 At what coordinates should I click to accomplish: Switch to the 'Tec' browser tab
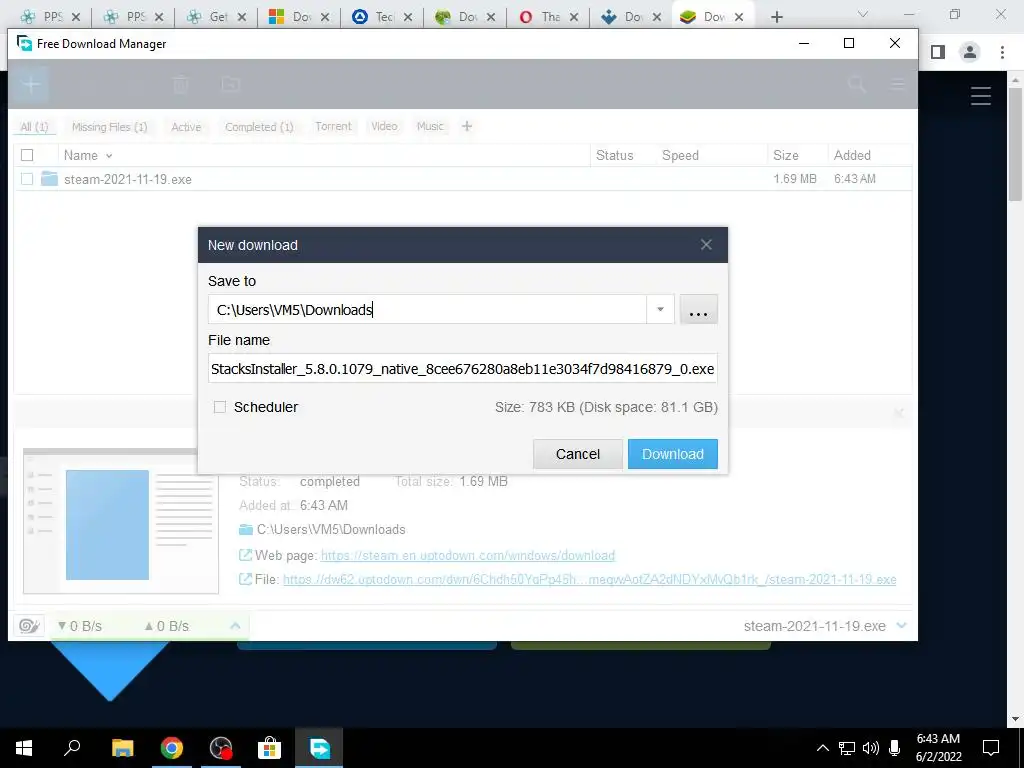point(383,17)
